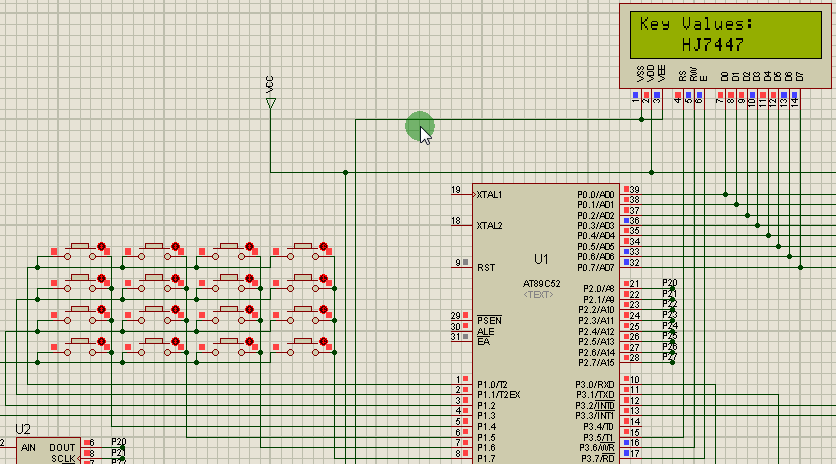Toggle latch on keypad key row 2 column 4

pos(323,278)
